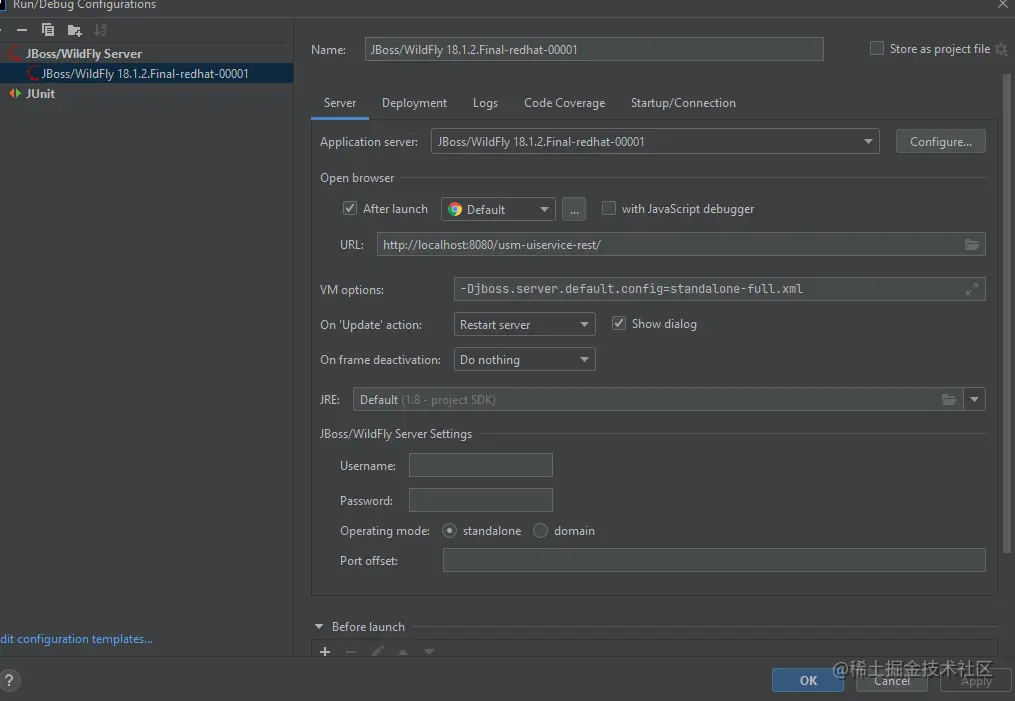Viewport: 1015px width, 701px height.
Task: Click the Username field
Action: (481, 465)
